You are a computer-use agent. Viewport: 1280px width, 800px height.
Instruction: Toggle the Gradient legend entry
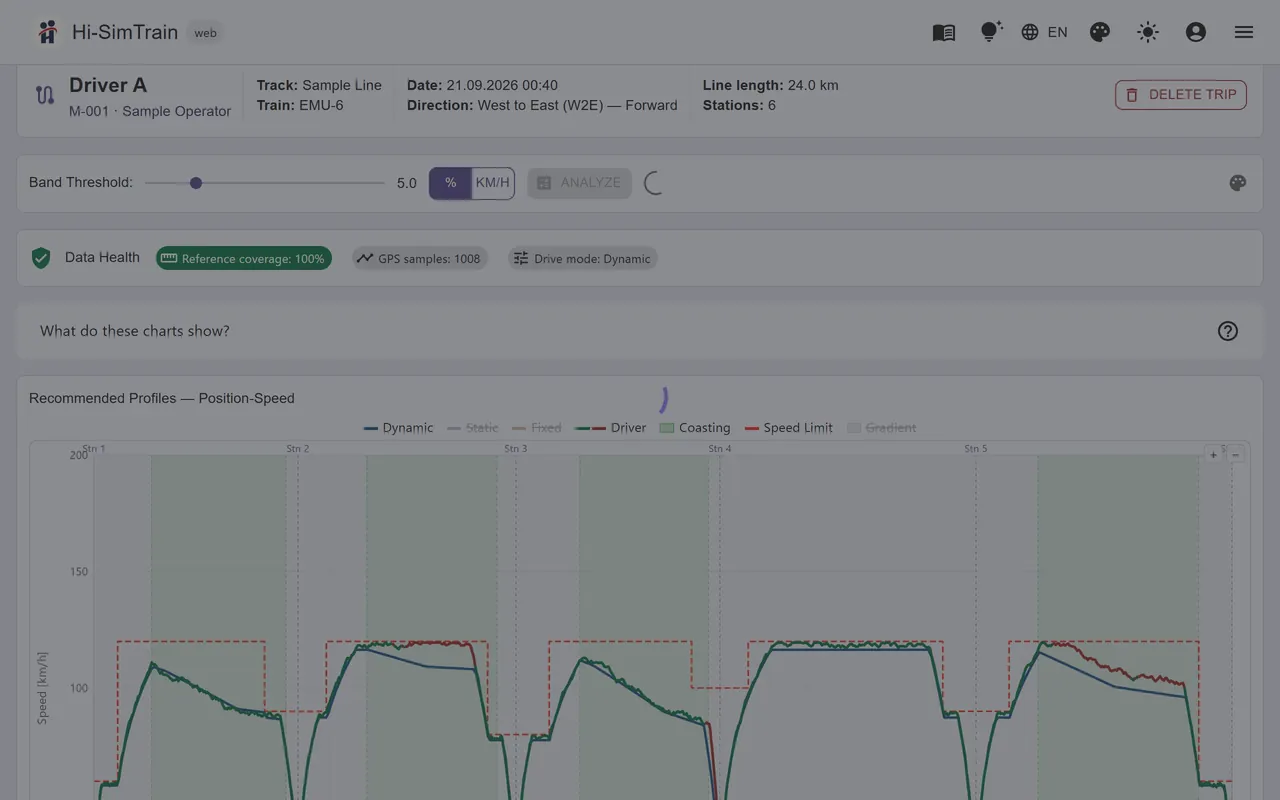pyautogui.click(x=882, y=428)
